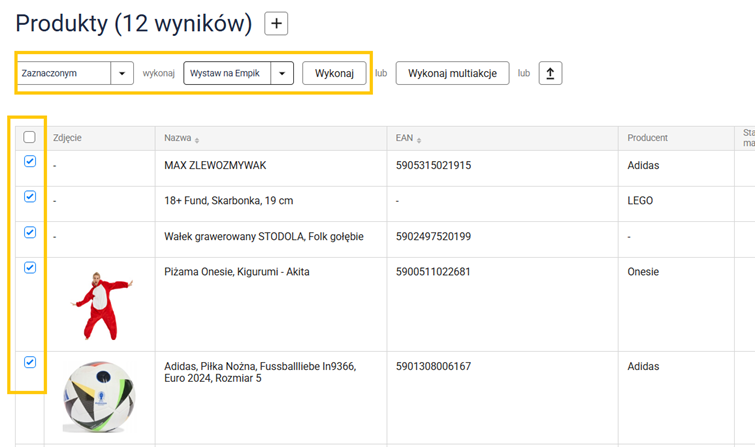The height and width of the screenshot is (447, 755).
Task: Open the Adidas football product image
Action: [x=97, y=397]
